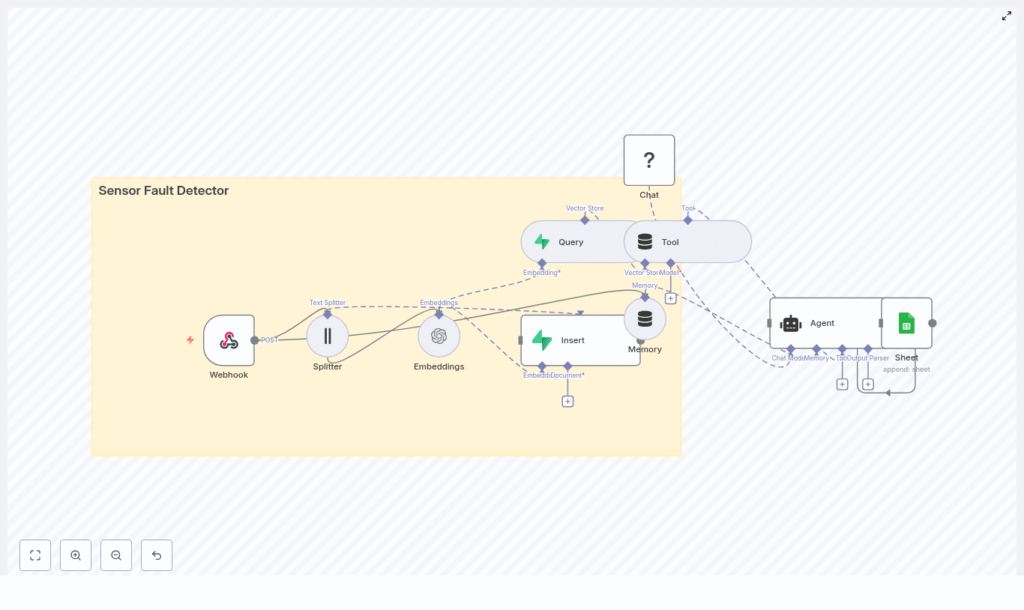Image resolution: width=1024 pixels, height=610 pixels.
Task: Open the Memory database node
Action: (x=645, y=319)
